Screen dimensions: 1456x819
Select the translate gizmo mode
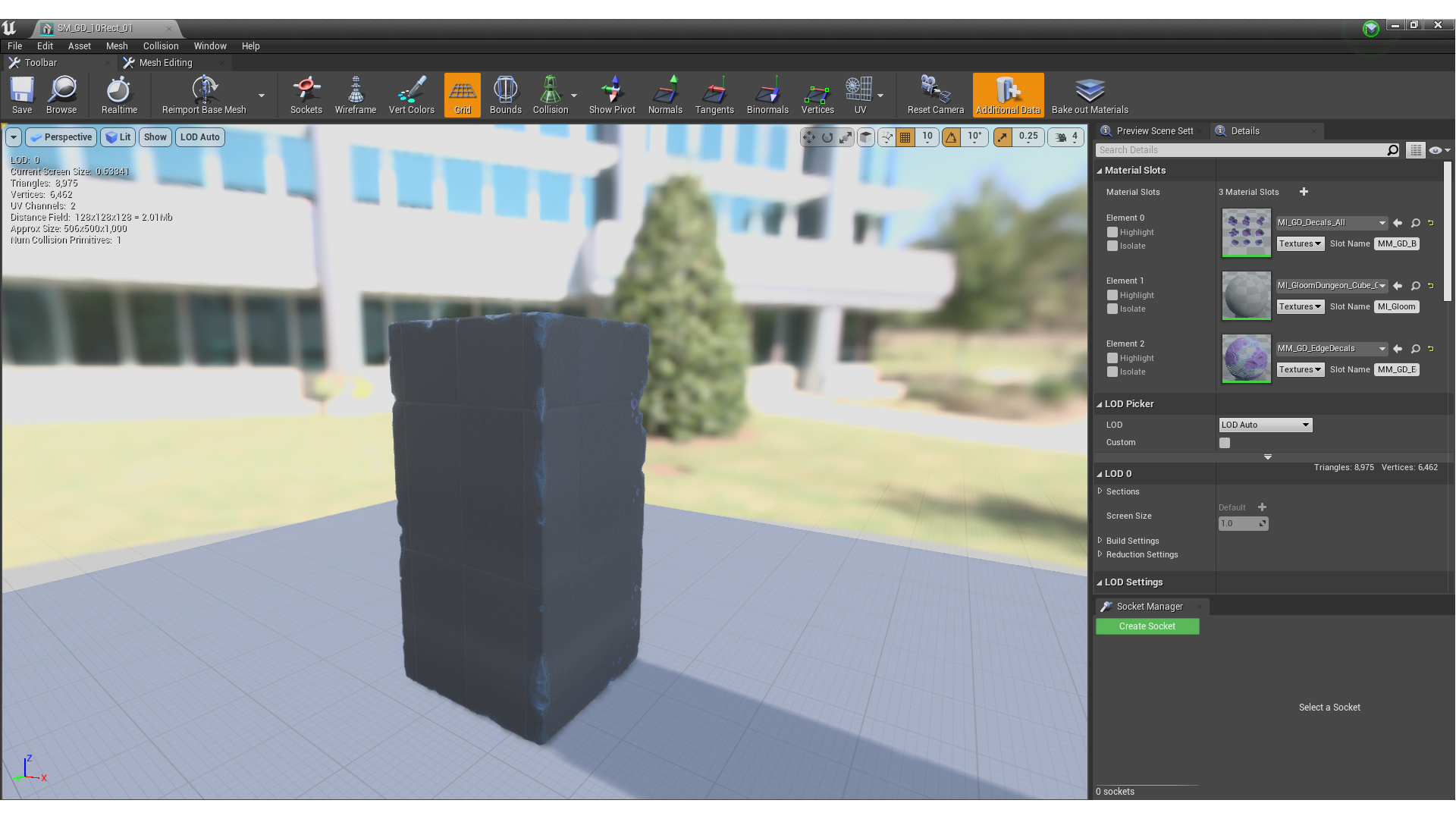click(809, 137)
